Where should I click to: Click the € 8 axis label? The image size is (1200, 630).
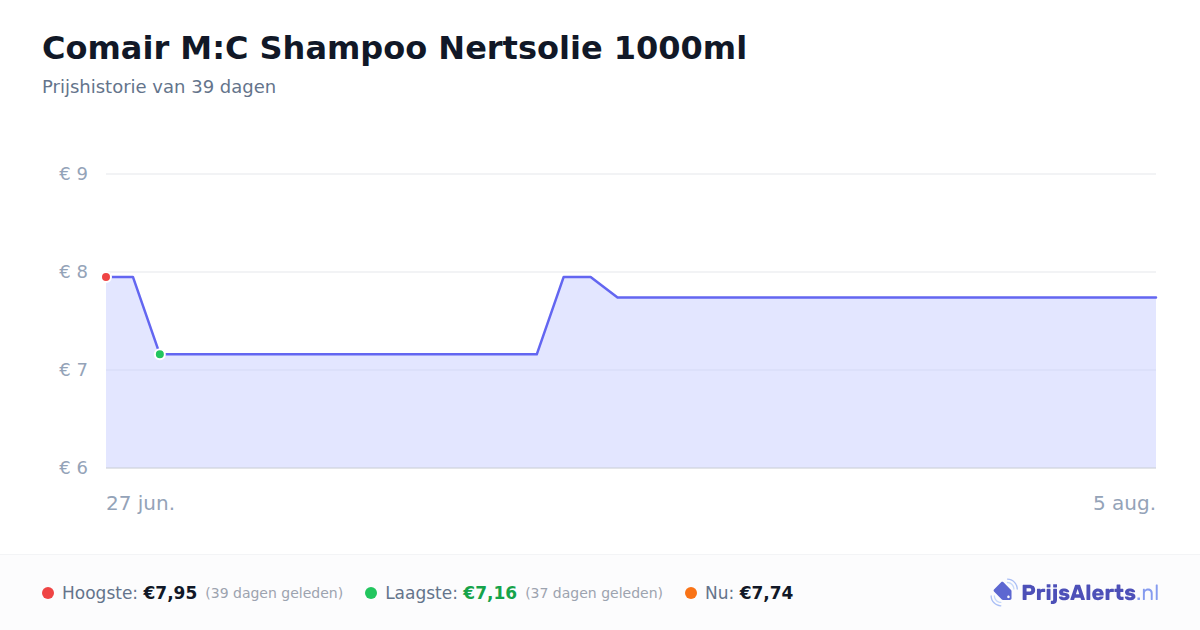pos(73,272)
